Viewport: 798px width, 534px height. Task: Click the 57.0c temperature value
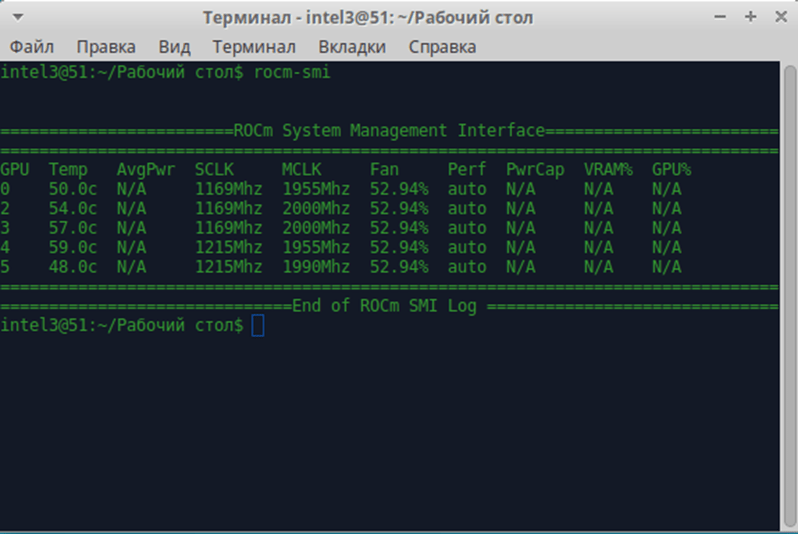pyautogui.click(x=73, y=228)
